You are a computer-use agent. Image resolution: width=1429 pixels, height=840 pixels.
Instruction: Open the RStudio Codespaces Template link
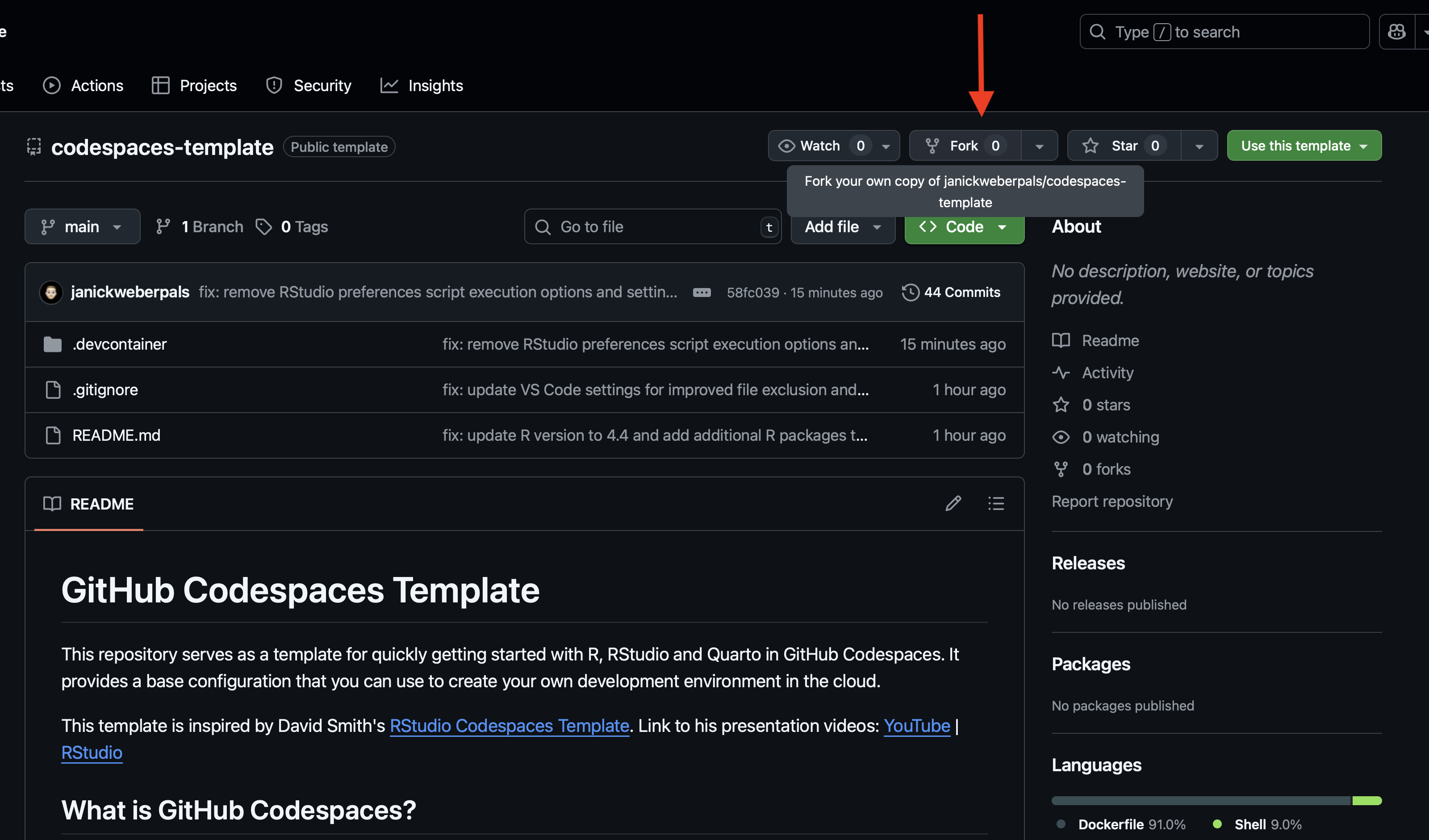pyautogui.click(x=509, y=725)
